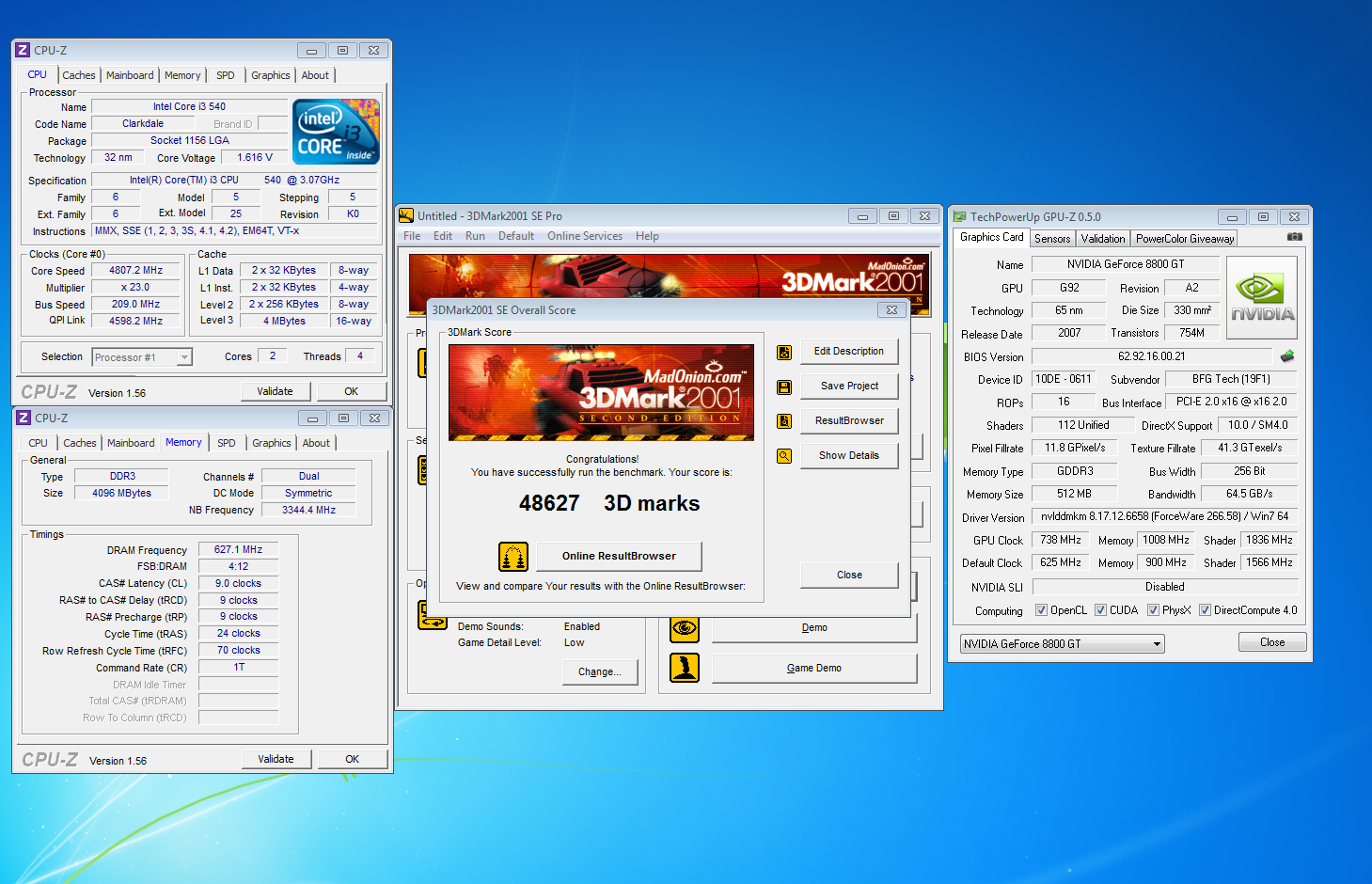Click the BIOS Version 62.92.16.00.21 field
Screen dimensions: 1372x884
1152,356
